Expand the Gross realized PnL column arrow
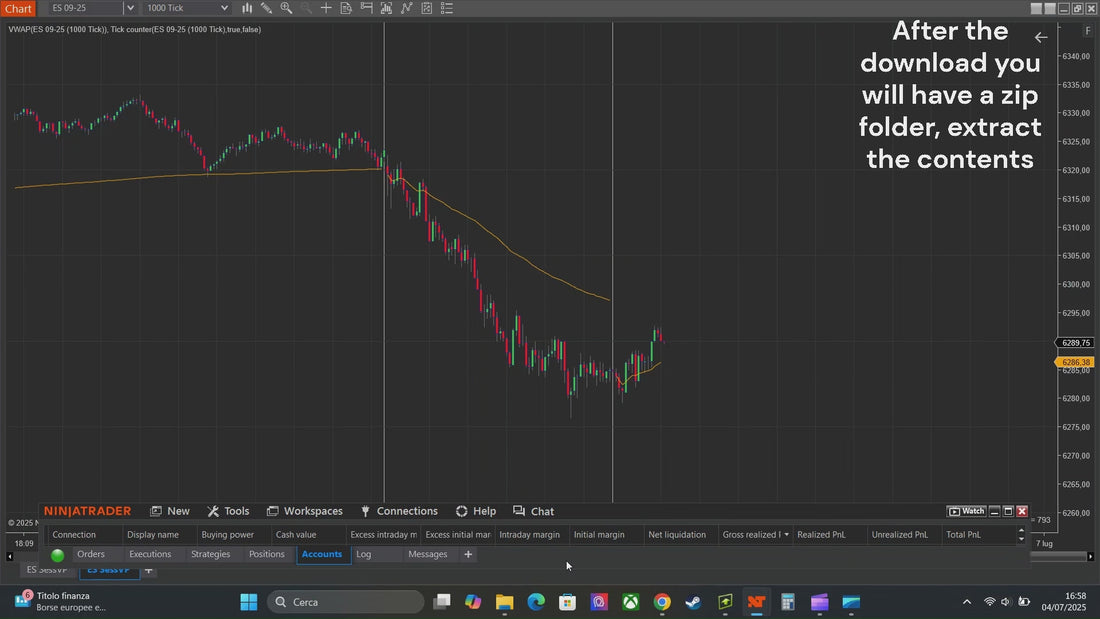Image resolution: width=1100 pixels, height=619 pixels. 786,535
